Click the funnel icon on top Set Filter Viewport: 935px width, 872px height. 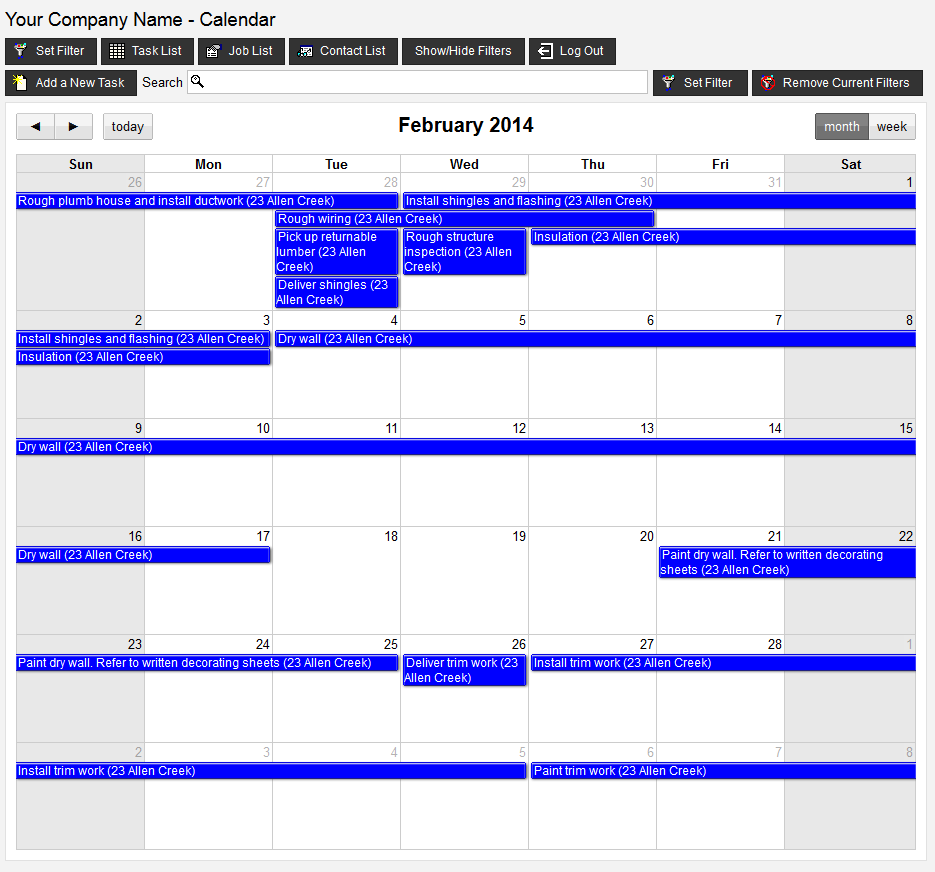(20, 51)
